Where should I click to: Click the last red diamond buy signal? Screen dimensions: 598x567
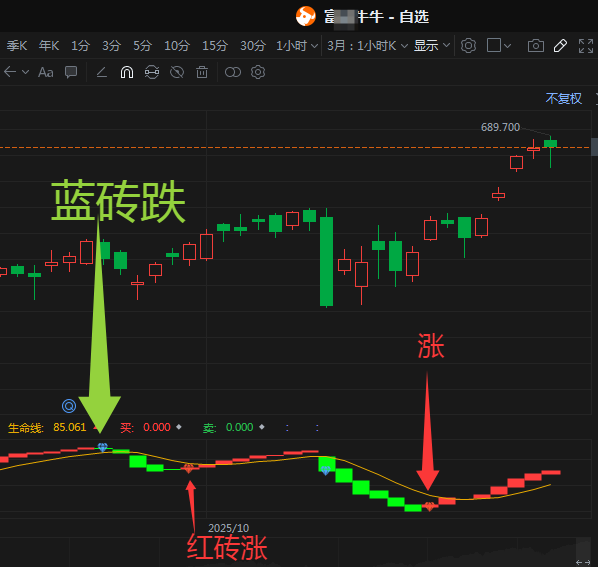coord(429,506)
